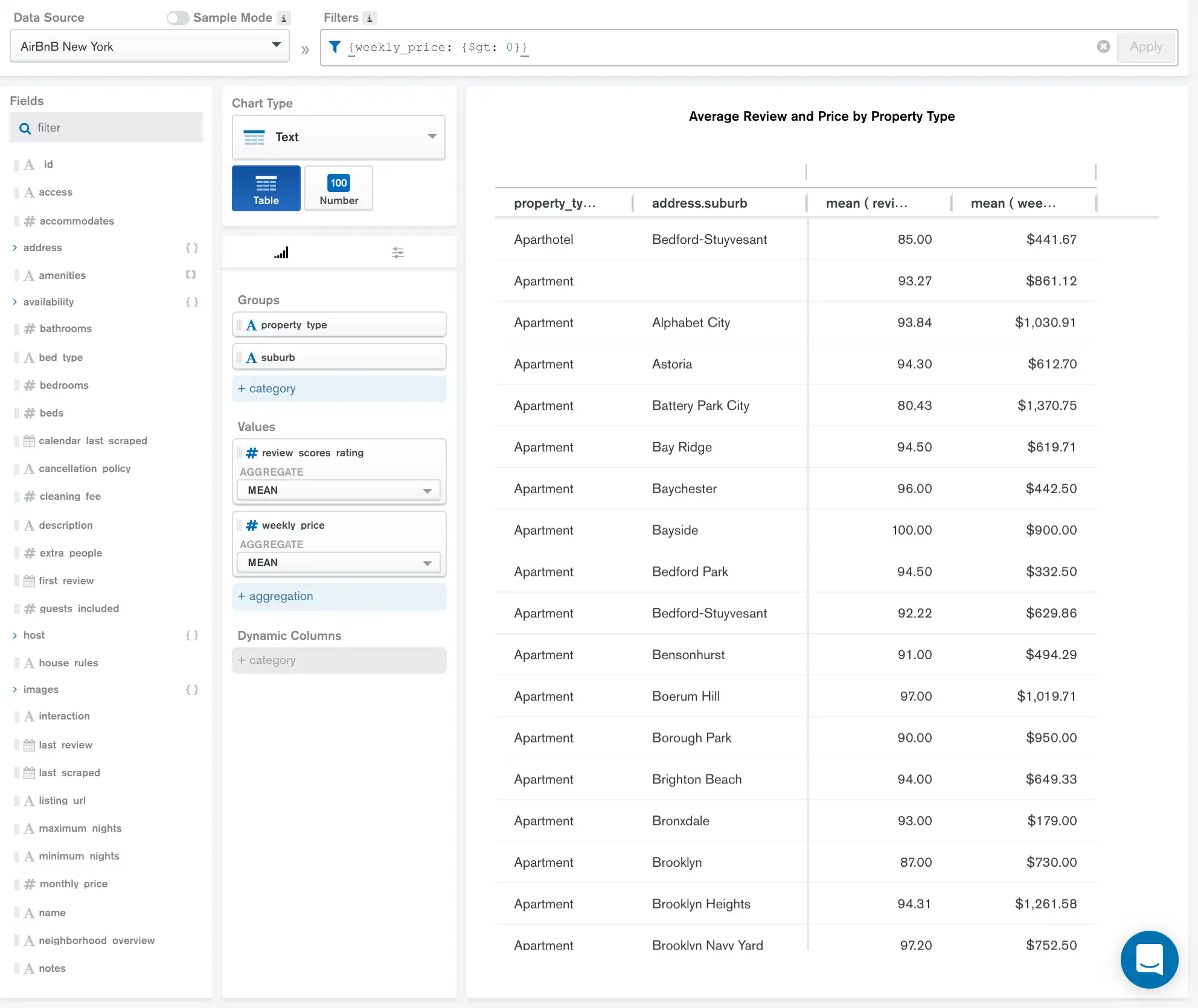This screenshot has width=1198, height=1008.
Task: Click the bar chart icon below Chart Type
Action: [x=281, y=253]
